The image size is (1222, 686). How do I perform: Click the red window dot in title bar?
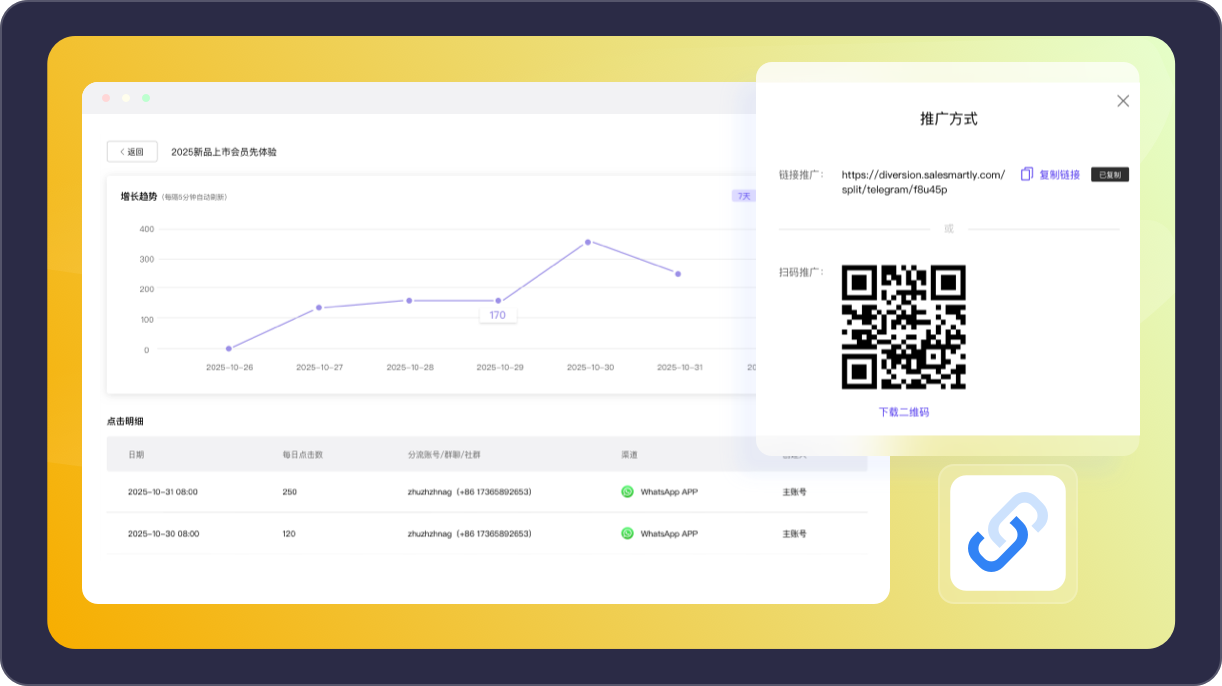[106, 98]
